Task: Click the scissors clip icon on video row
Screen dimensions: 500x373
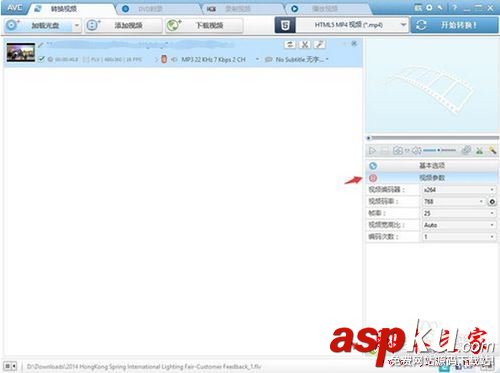Action: coord(305,44)
